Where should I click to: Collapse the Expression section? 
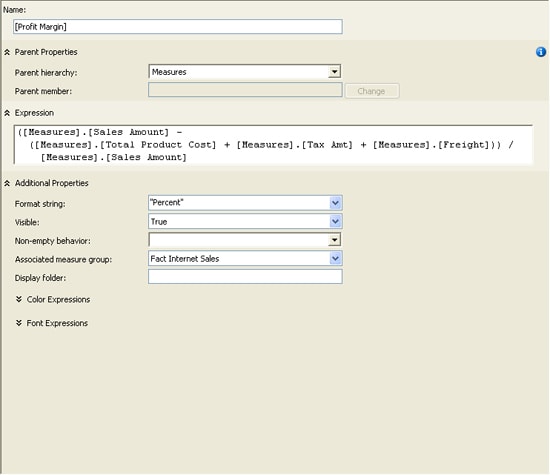7,113
